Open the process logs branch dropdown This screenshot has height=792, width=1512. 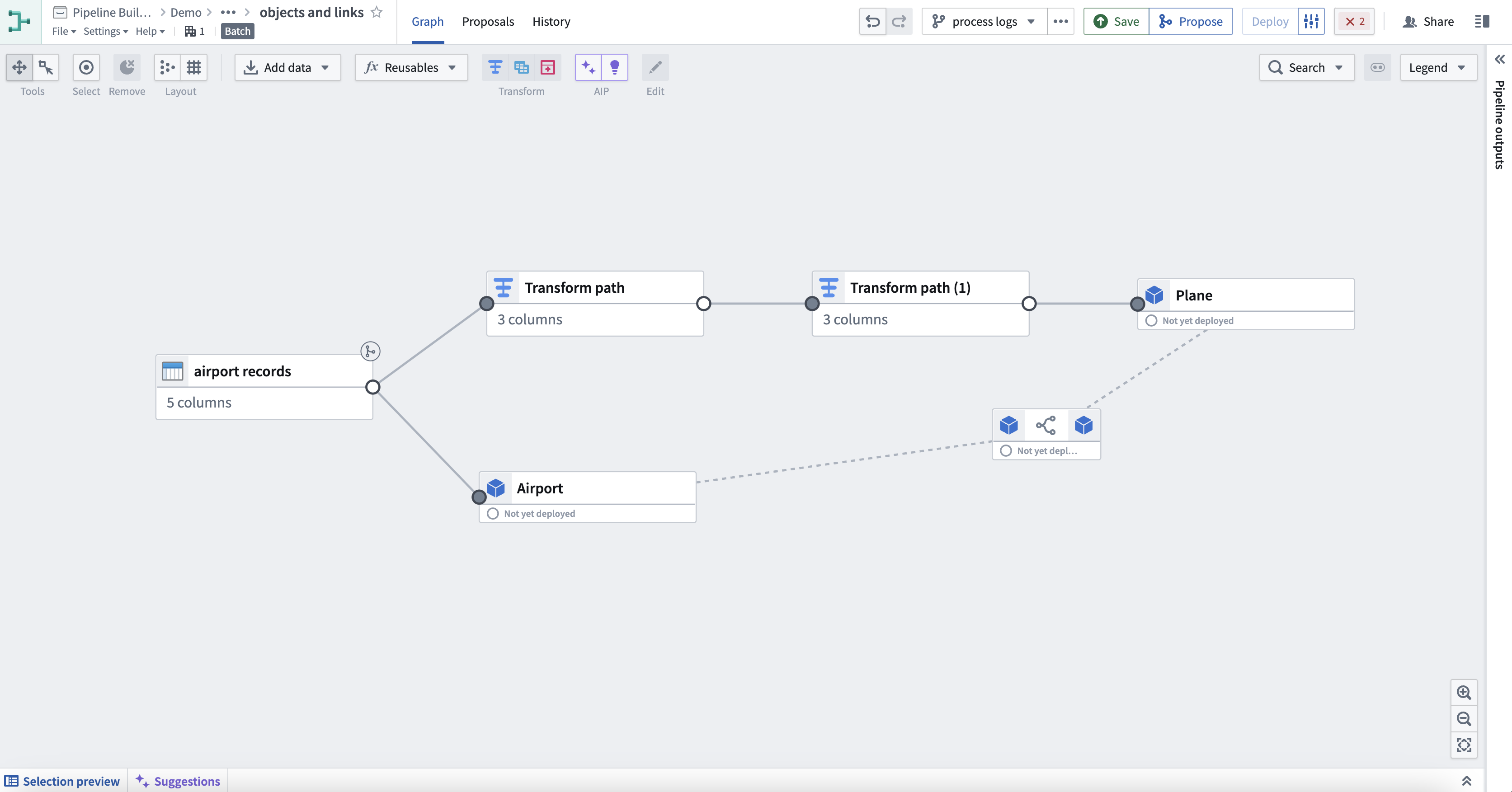(x=984, y=22)
